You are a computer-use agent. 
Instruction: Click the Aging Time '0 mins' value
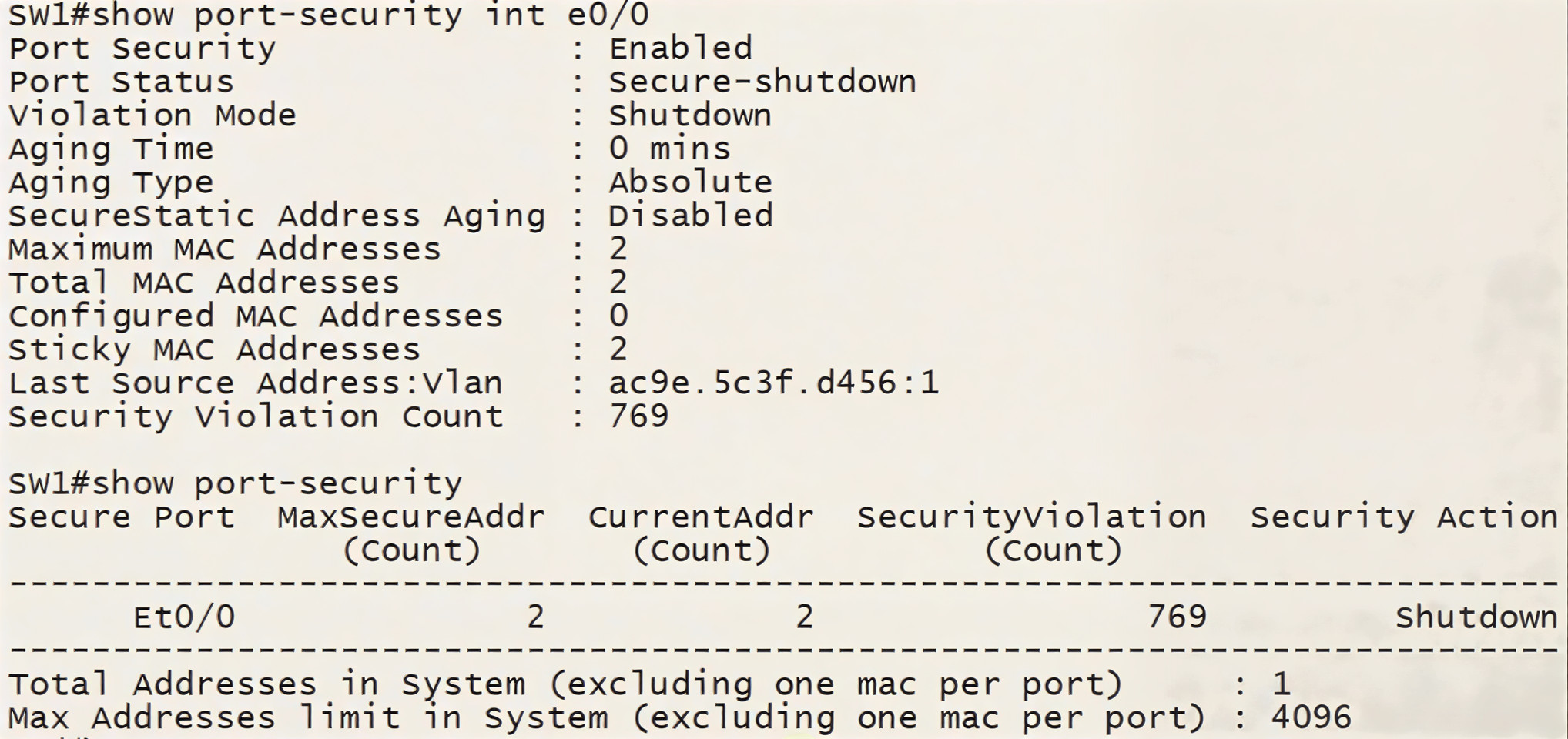(669, 149)
